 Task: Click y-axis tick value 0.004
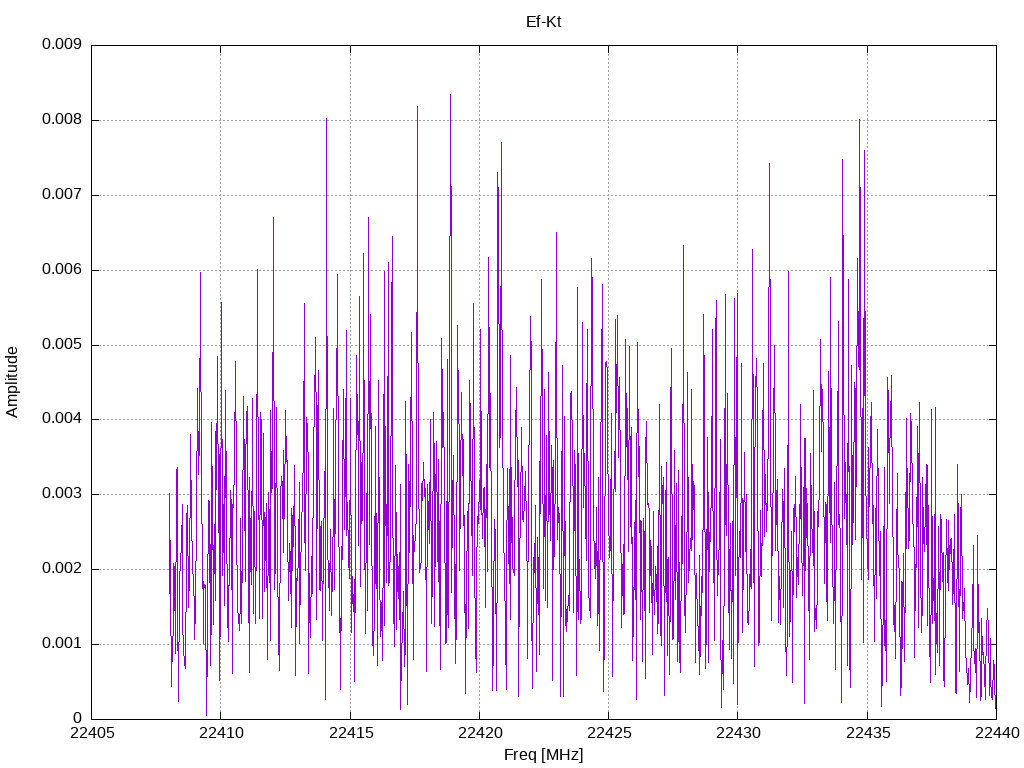click(62, 419)
